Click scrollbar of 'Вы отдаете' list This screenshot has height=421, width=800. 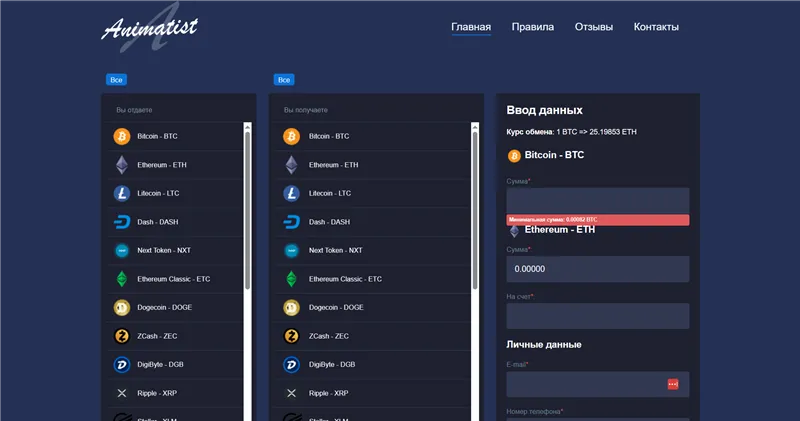pyautogui.click(x=248, y=210)
